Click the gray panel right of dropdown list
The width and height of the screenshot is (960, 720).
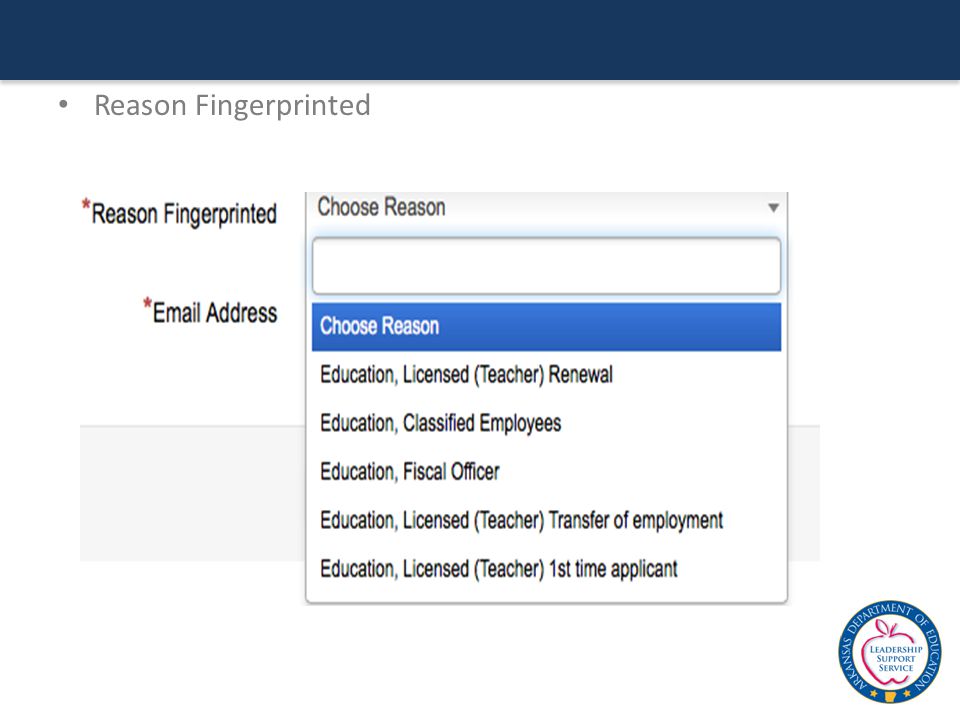(804, 493)
